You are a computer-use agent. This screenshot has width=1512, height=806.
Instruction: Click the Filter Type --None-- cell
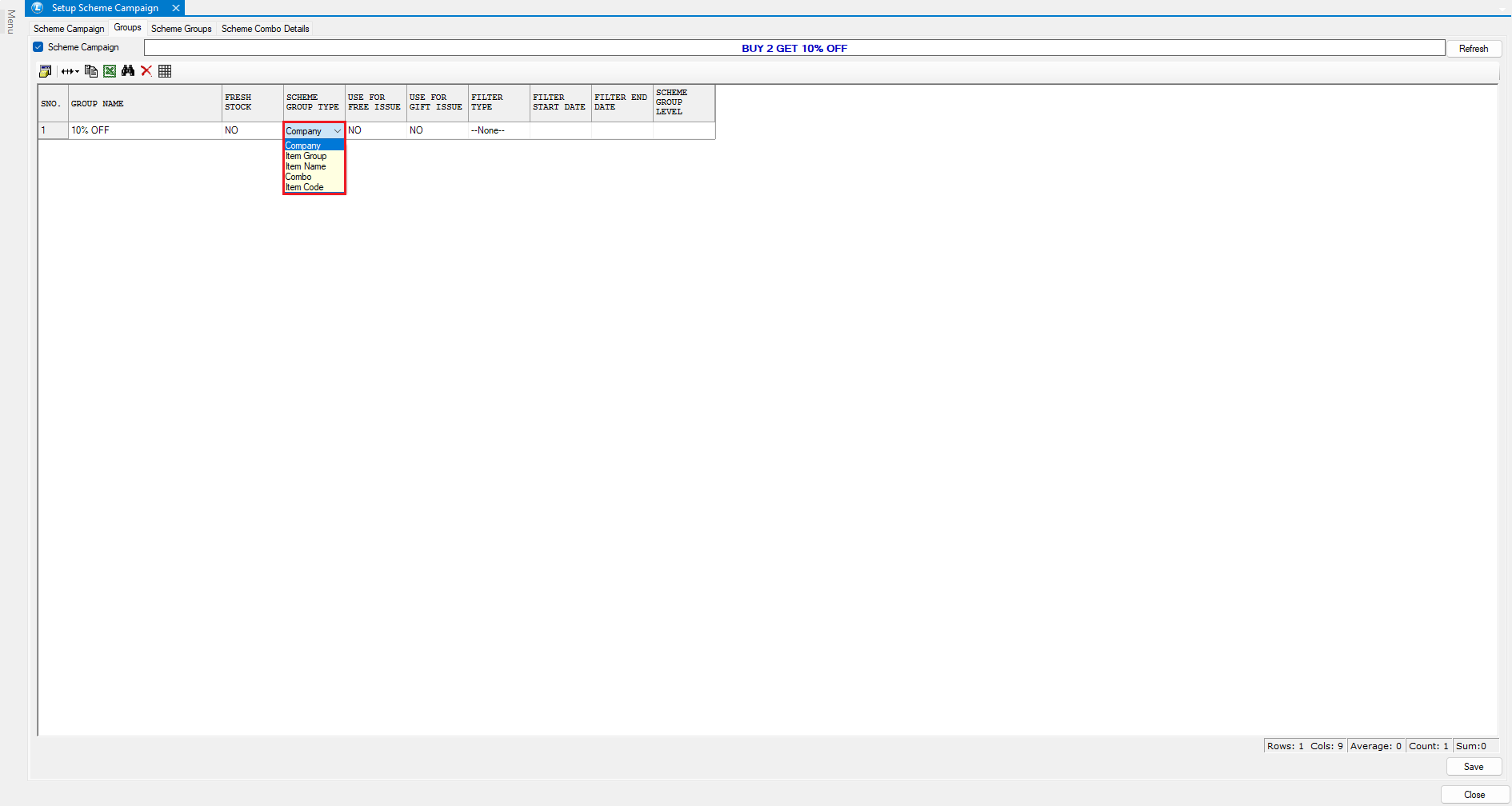[498, 130]
